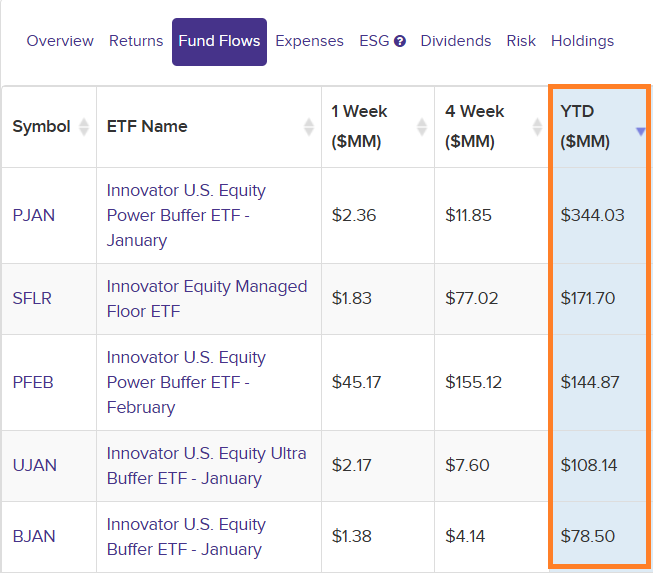Click the ETF Name column header text
The width and height of the screenshot is (653, 573).
(147, 127)
